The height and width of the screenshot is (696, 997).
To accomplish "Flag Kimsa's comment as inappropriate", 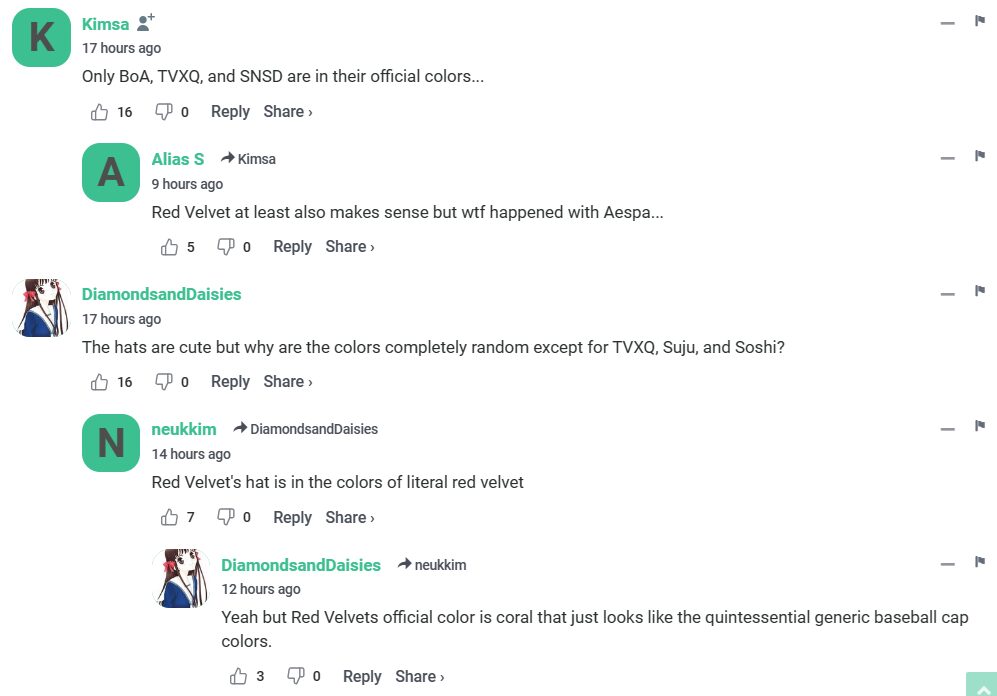I will (980, 22).
